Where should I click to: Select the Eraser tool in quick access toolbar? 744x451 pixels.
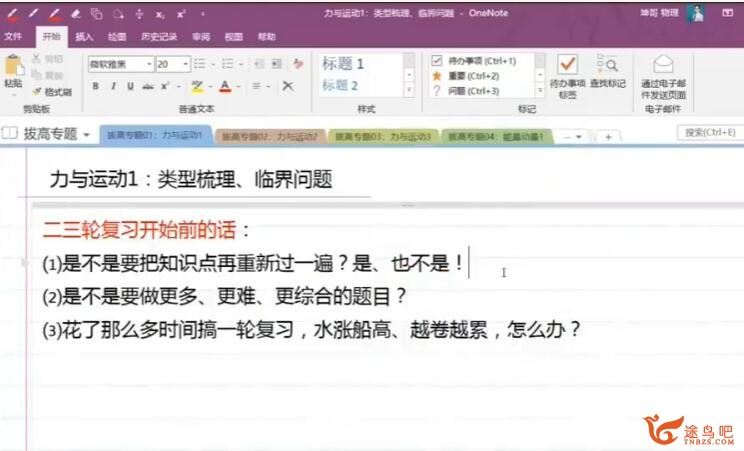pyautogui.click(x=76, y=14)
